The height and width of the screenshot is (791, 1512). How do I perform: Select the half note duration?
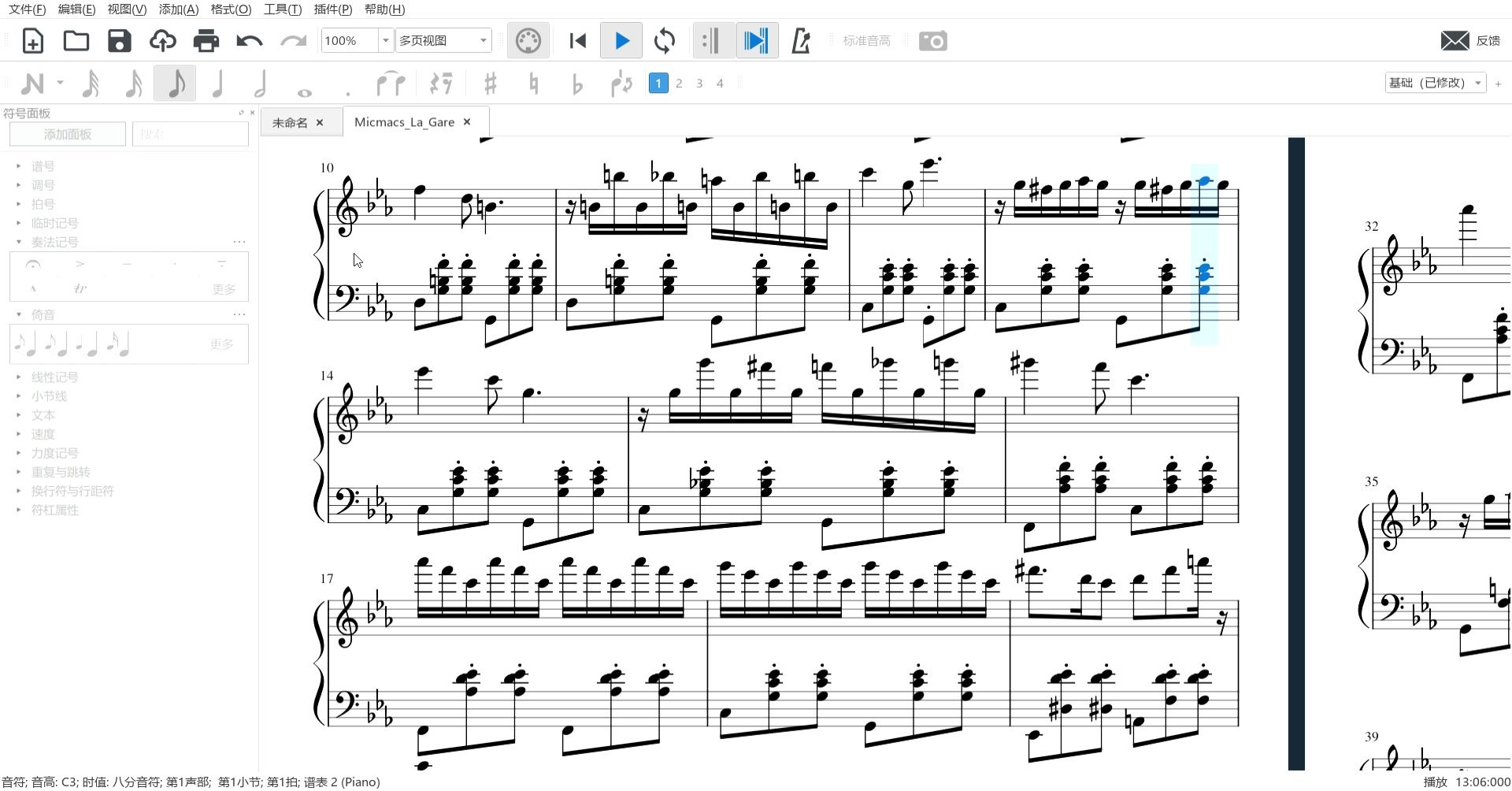(x=261, y=84)
